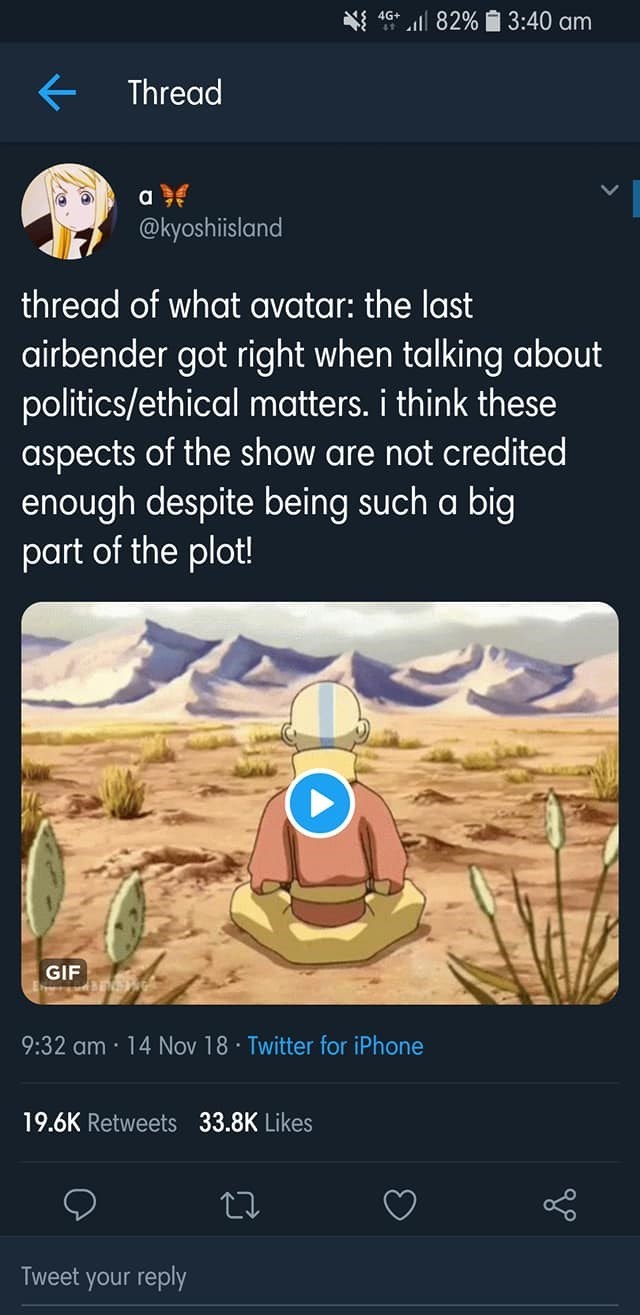Tap the retweet arrows icon
The width and height of the screenshot is (640, 1315).
point(240,1205)
